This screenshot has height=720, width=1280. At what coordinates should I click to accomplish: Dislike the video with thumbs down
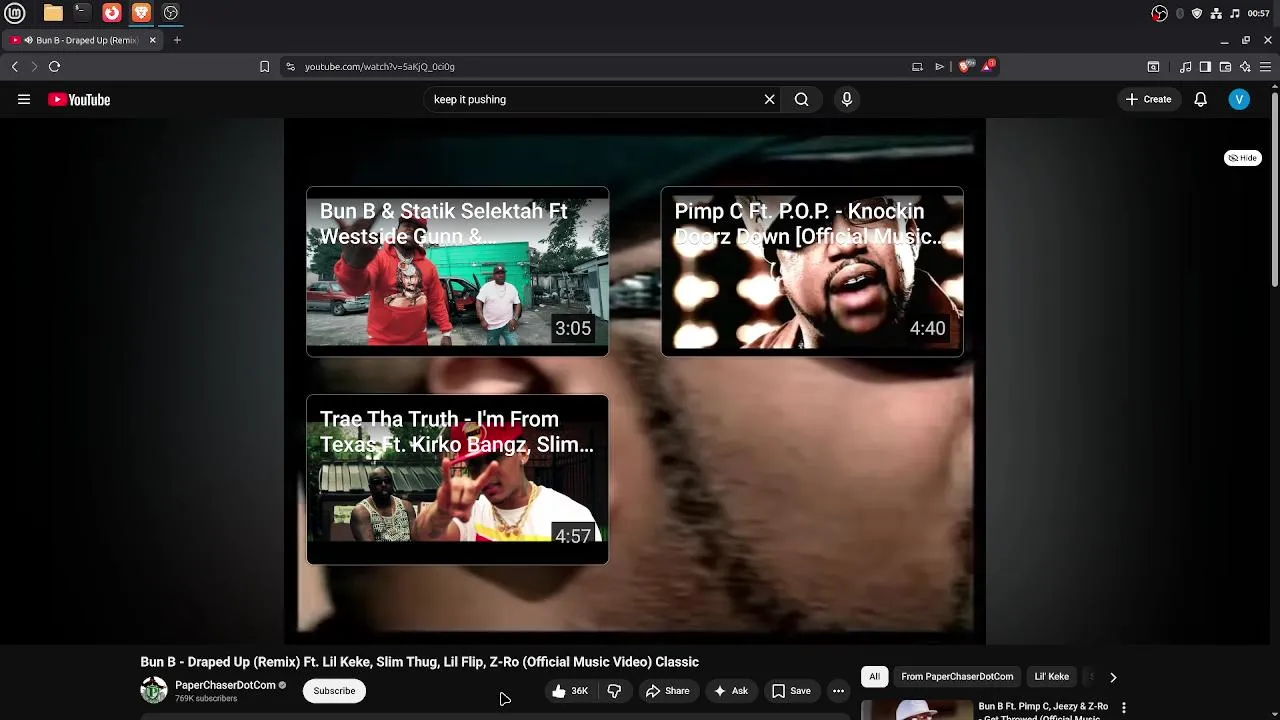(x=614, y=691)
